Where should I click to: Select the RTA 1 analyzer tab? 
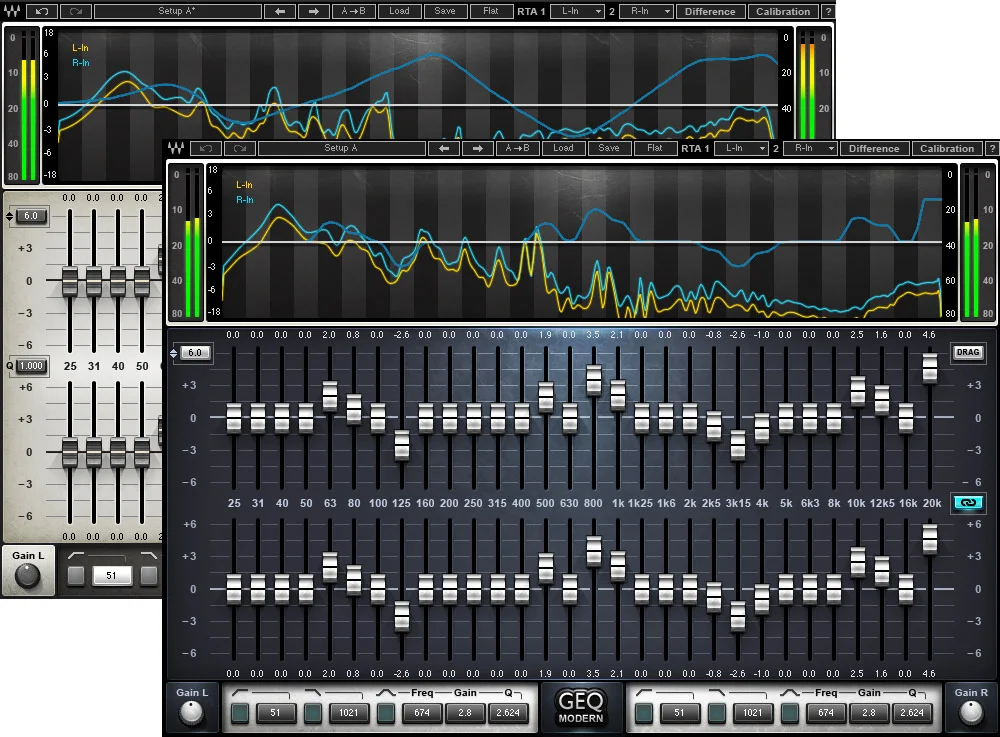coord(694,147)
